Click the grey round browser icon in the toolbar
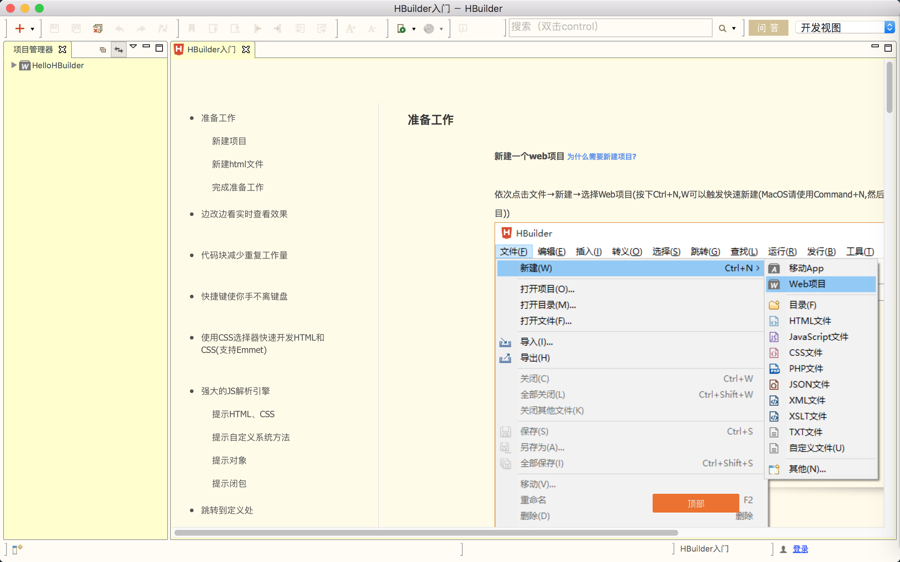 [x=429, y=28]
